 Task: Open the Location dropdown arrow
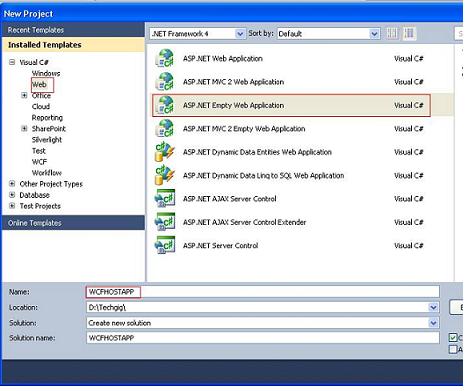click(x=433, y=307)
